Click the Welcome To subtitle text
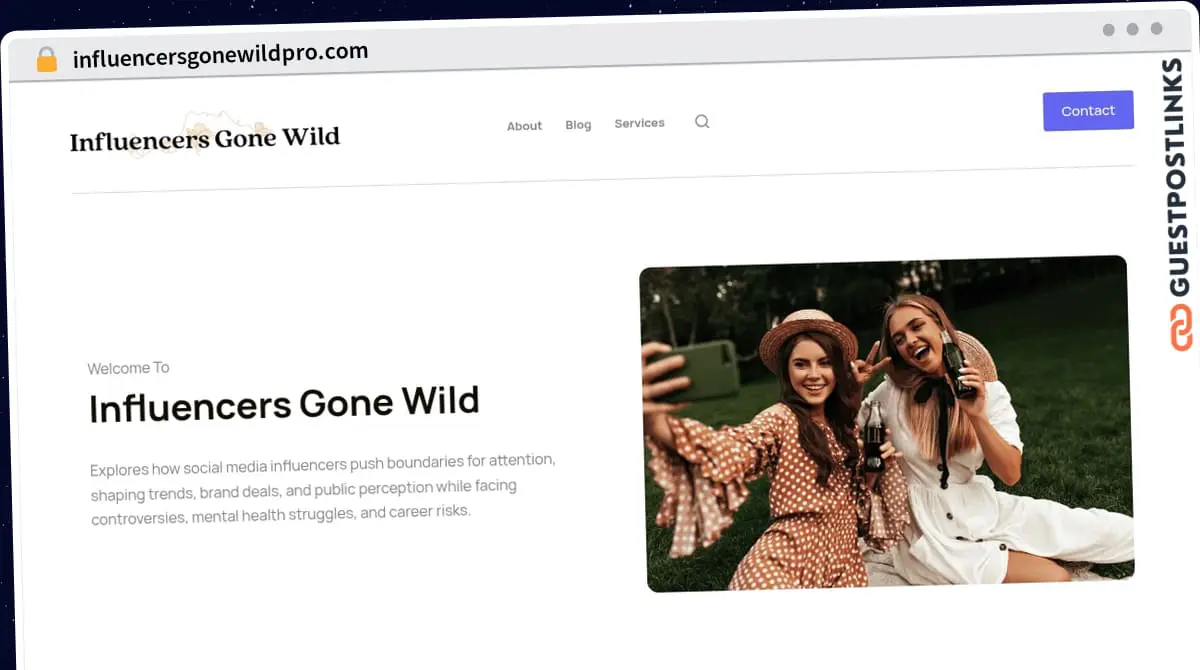This screenshot has width=1200, height=670. 128,368
